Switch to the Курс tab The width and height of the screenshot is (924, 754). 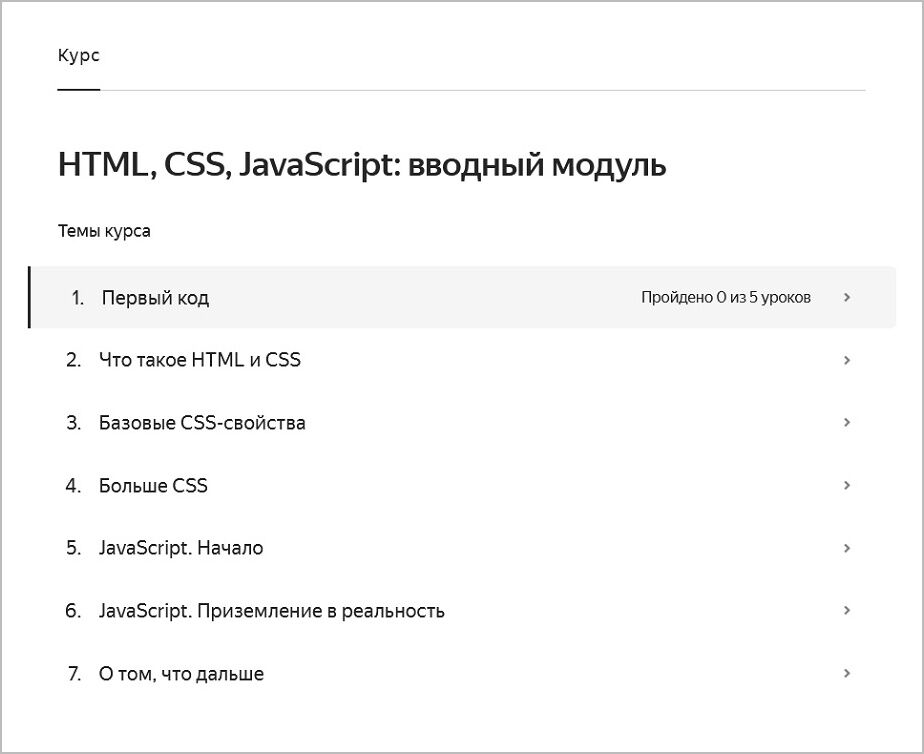[78, 56]
